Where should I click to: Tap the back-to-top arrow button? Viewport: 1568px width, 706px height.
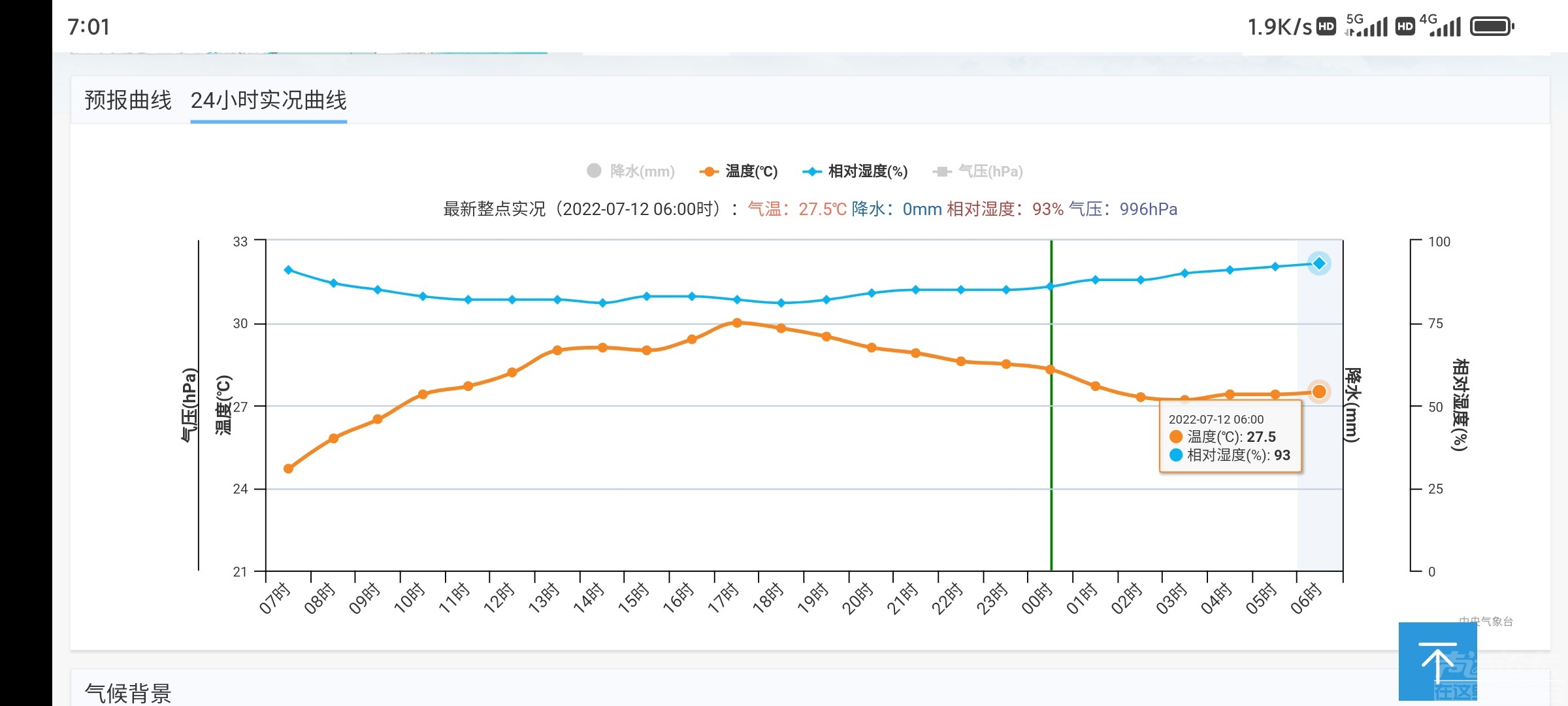point(1437,662)
